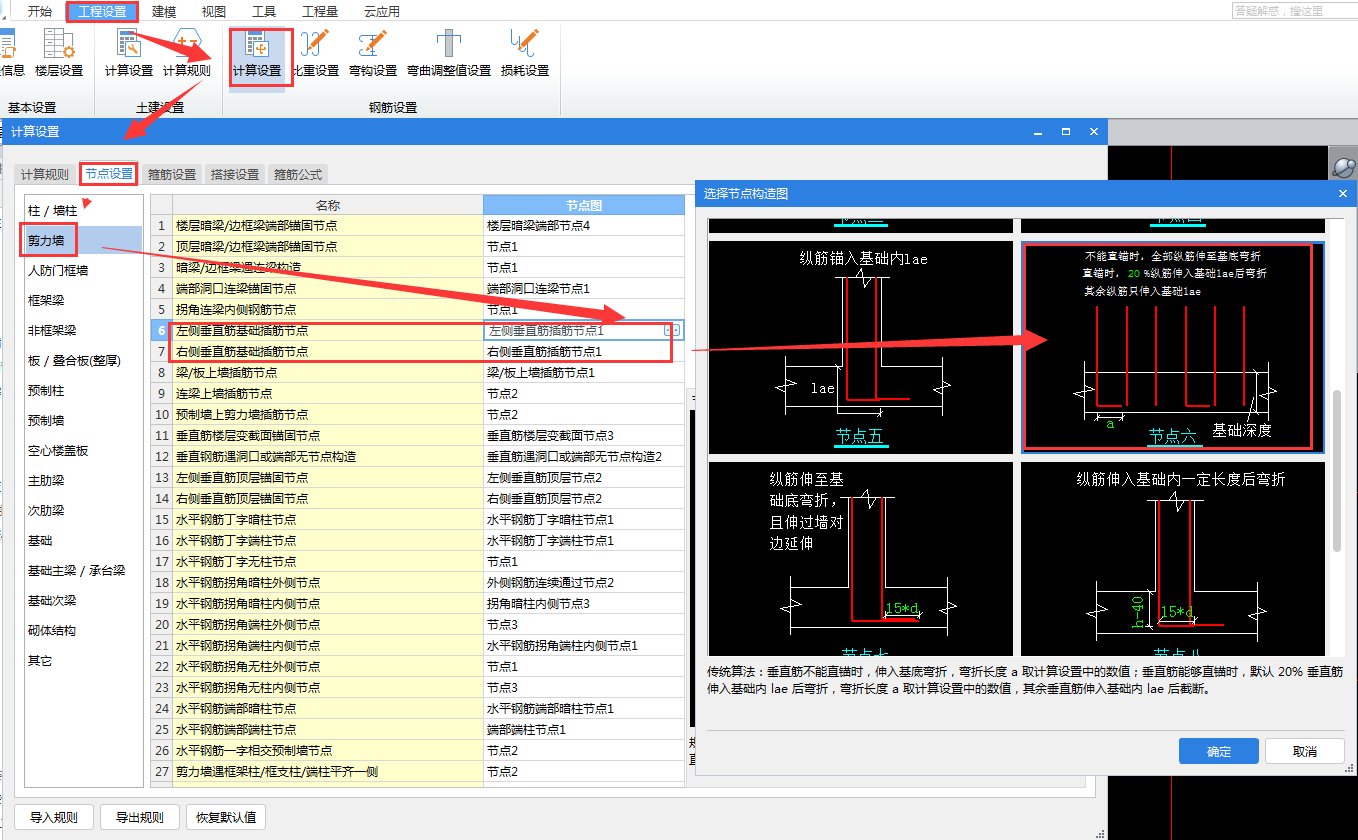Viewport: 1358px width, 840px height.
Task: Open 云应用 menu tab
Action: tap(382, 11)
